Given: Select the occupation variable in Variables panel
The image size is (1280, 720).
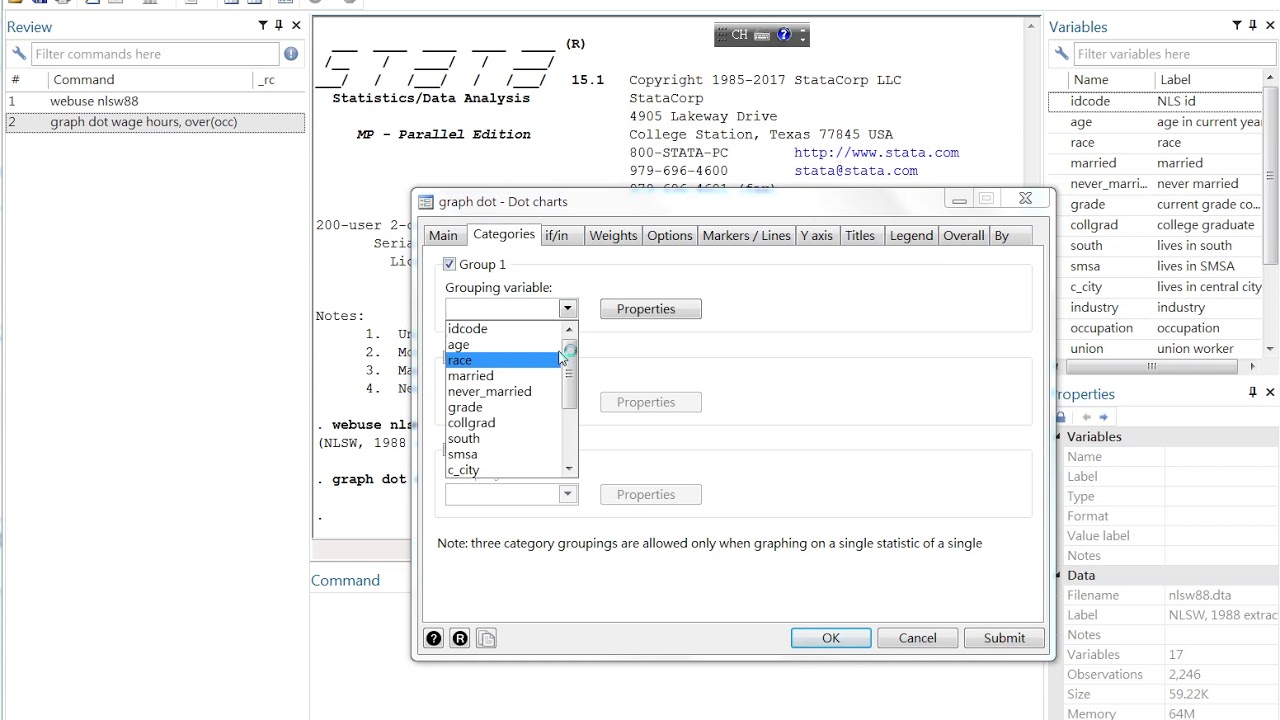Looking at the screenshot, I should click(x=1155, y=328).
